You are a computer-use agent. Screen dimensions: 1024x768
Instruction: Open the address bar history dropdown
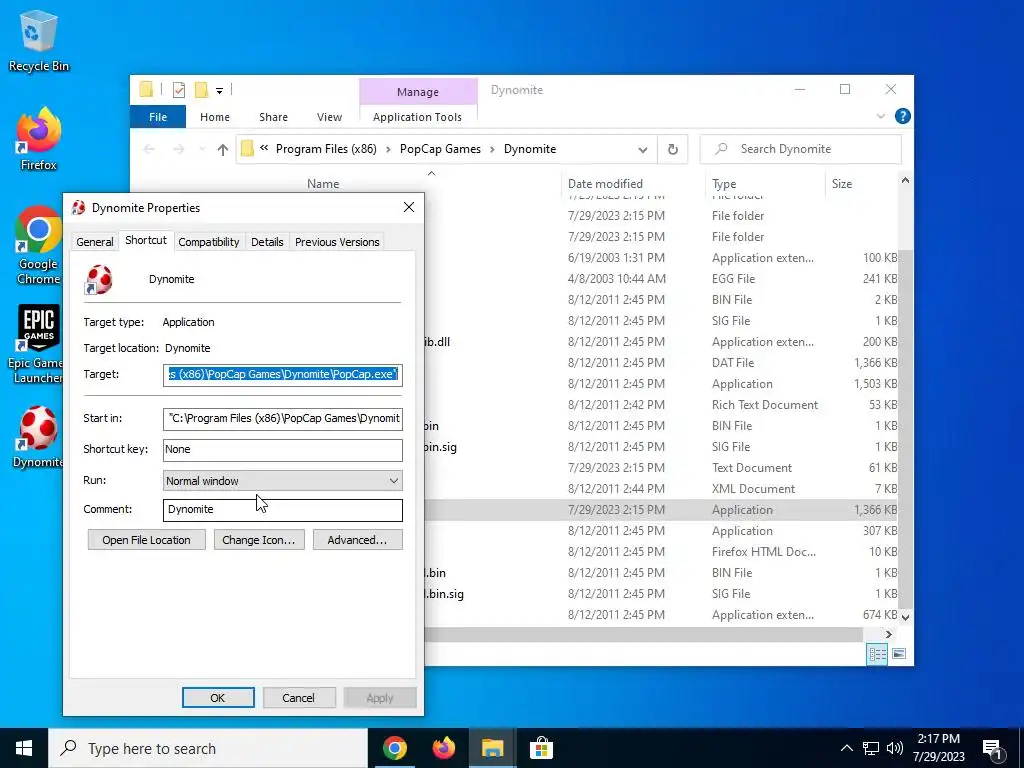643,150
